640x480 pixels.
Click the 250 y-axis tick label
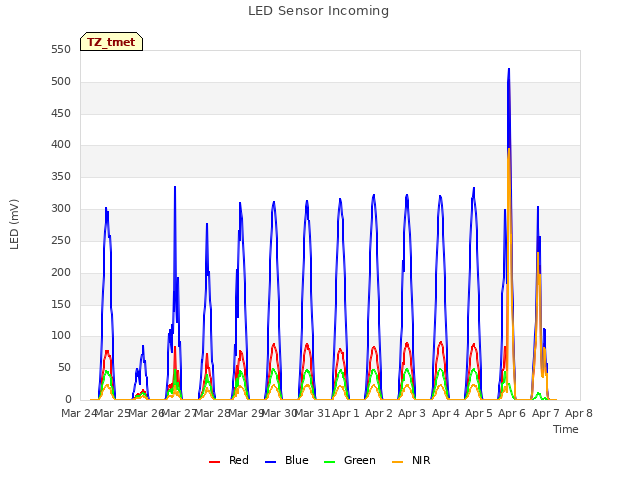[61, 240]
